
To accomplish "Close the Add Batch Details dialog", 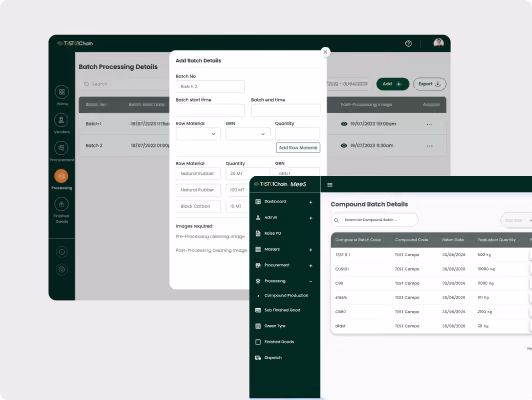I will pos(325,52).
